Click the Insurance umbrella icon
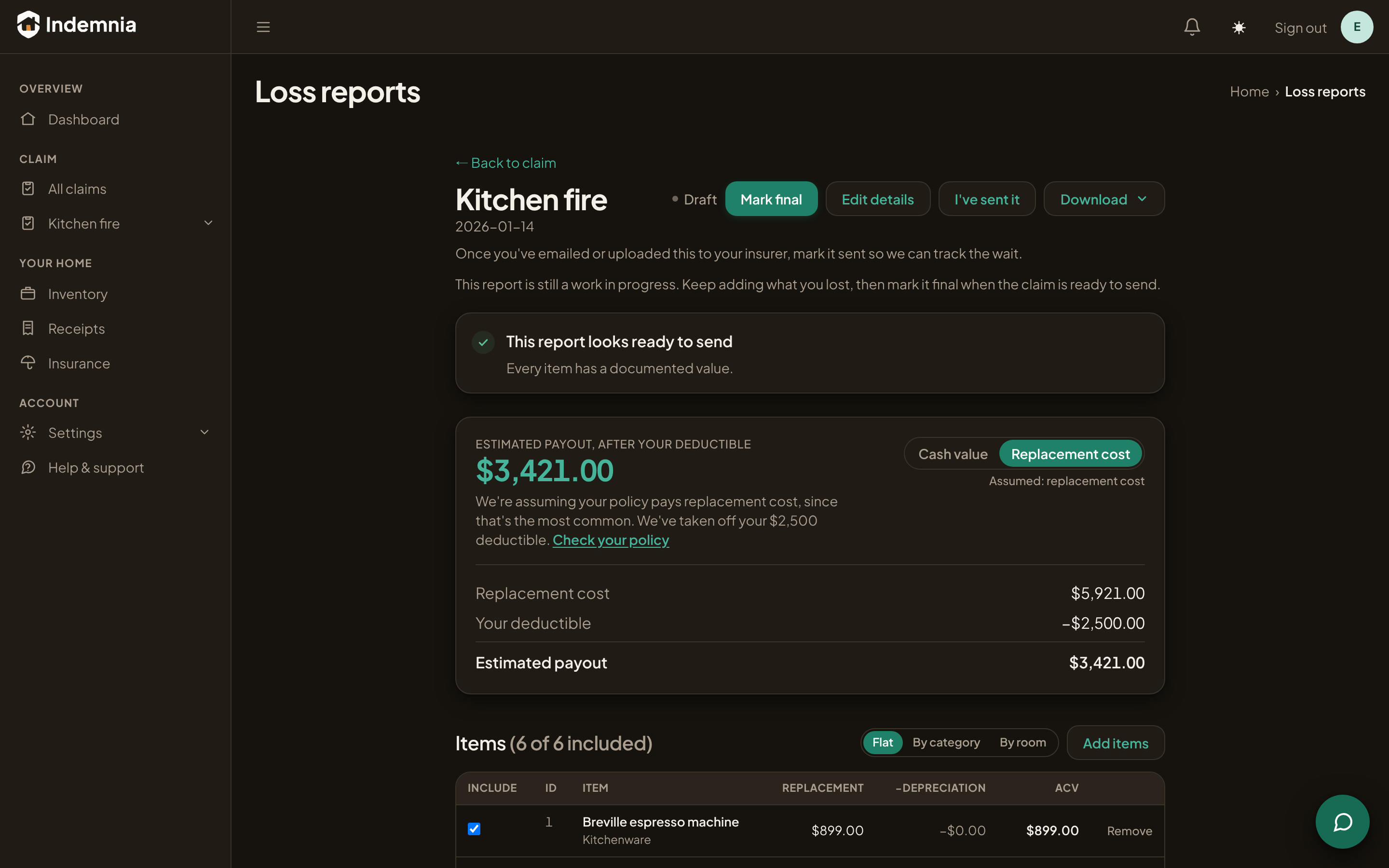The height and width of the screenshot is (868, 1389). [x=28, y=363]
